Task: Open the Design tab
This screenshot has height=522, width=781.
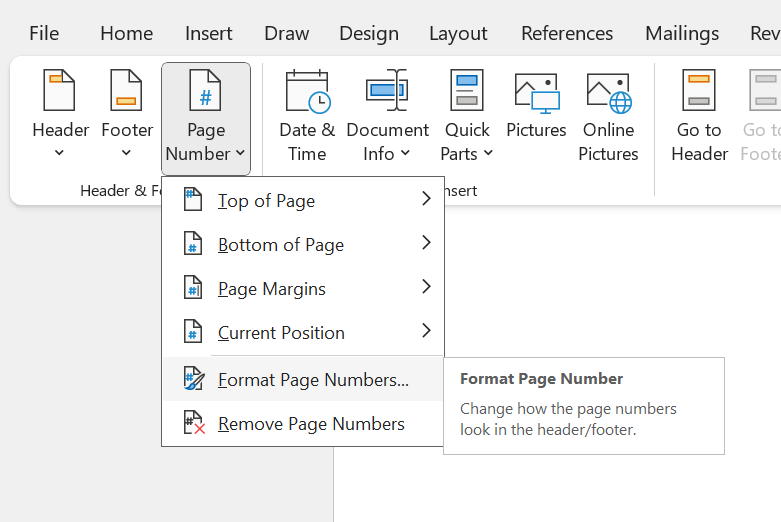Action: pyautogui.click(x=369, y=33)
